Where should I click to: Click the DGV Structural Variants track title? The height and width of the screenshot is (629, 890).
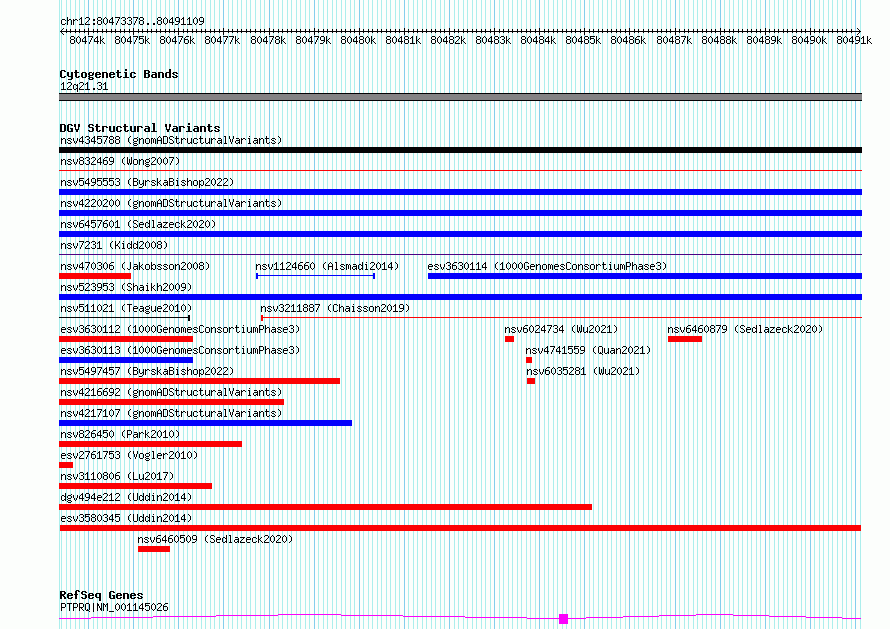(x=140, y=128)
